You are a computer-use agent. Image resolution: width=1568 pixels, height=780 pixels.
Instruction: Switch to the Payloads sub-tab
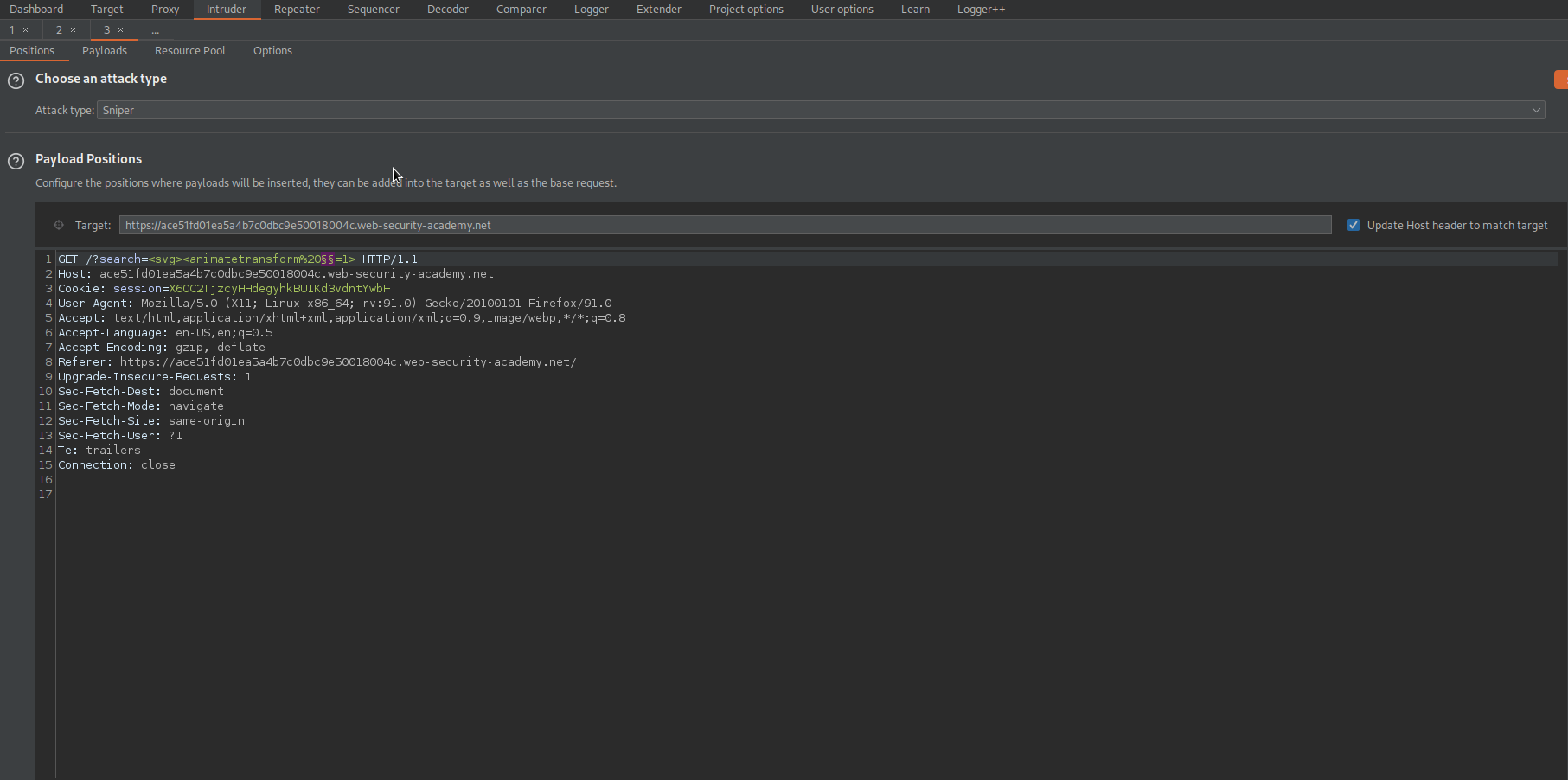pos(105,51)
